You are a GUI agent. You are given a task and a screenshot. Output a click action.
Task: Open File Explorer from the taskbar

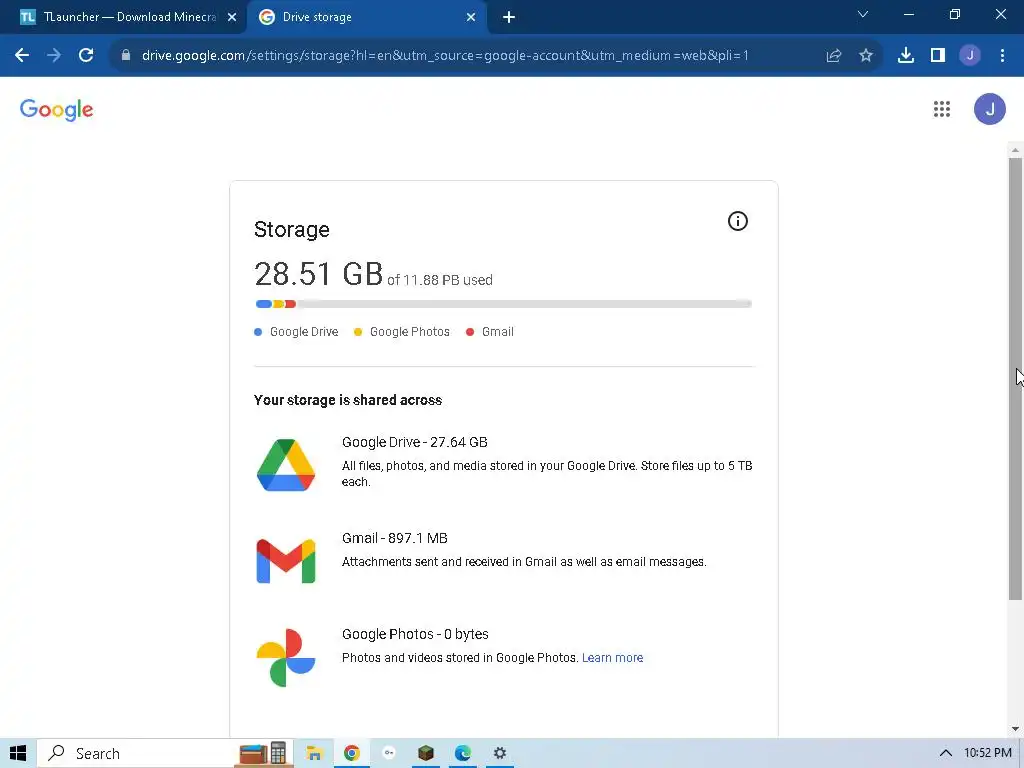(314, 753)
